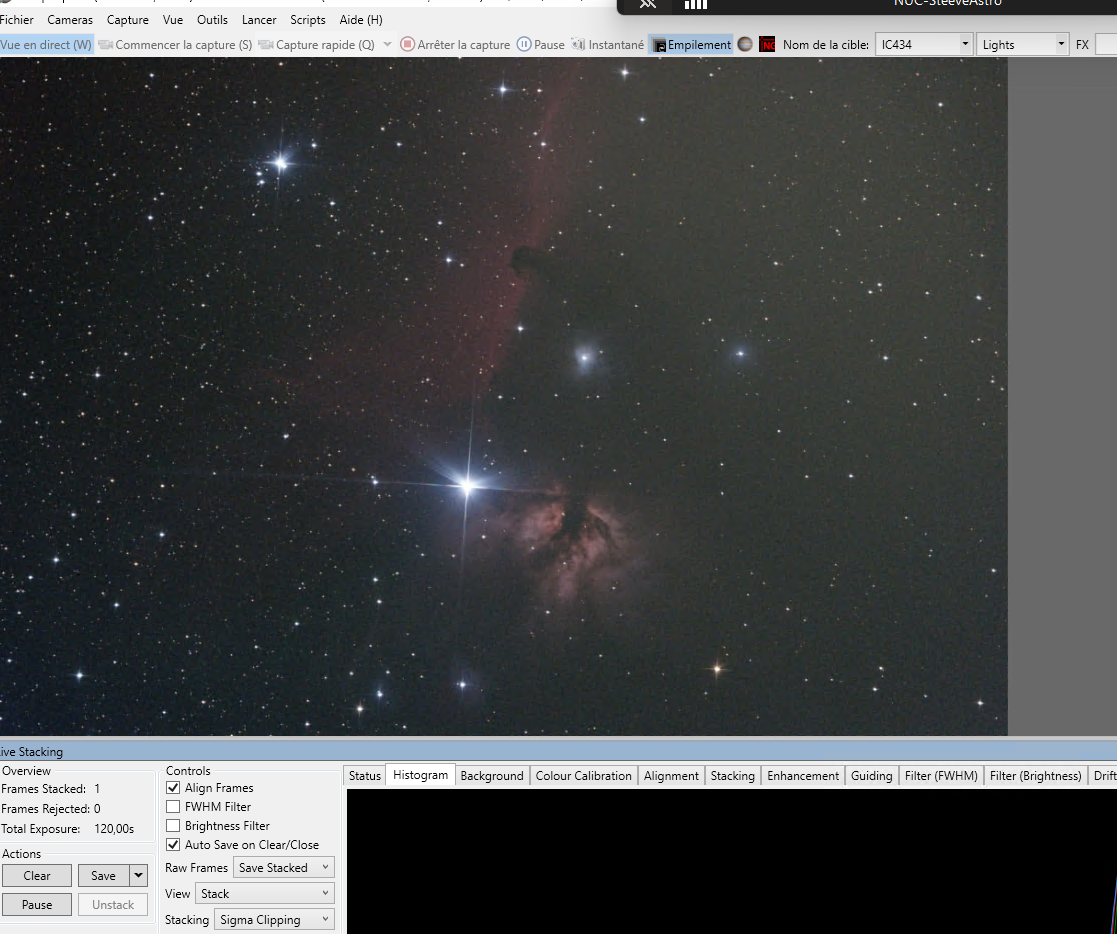Expand the Stacking Sigma Clipping dropdown
The image size is (1117, 934).
pyautogui.click(x=275, y=920)
